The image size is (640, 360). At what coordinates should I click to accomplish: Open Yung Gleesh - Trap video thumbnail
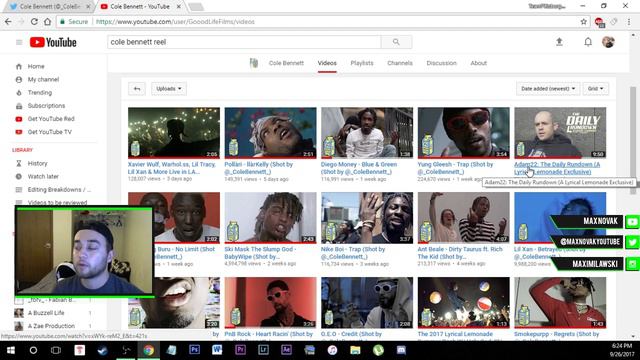(x=464, y=133)
